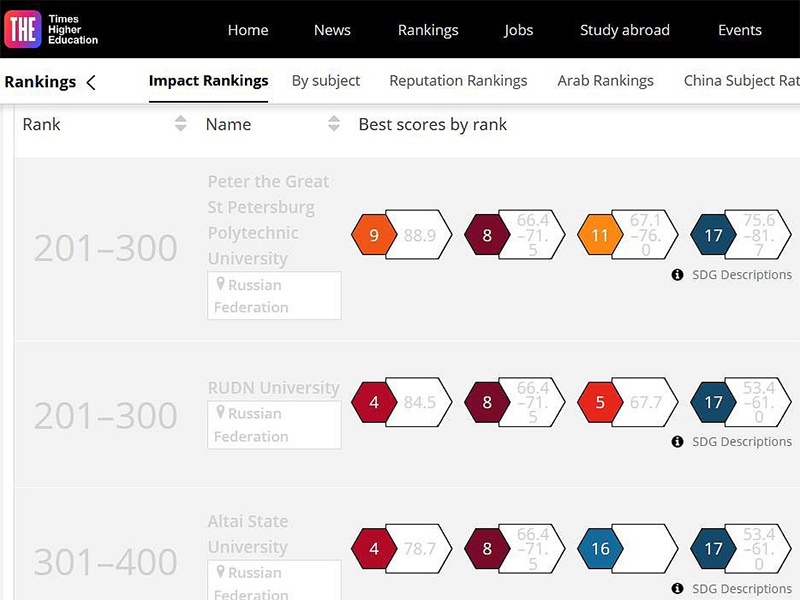Click the info icon in RUDN University's row
The height and width of the screenshot is (600, 800).
pos(677,441)
